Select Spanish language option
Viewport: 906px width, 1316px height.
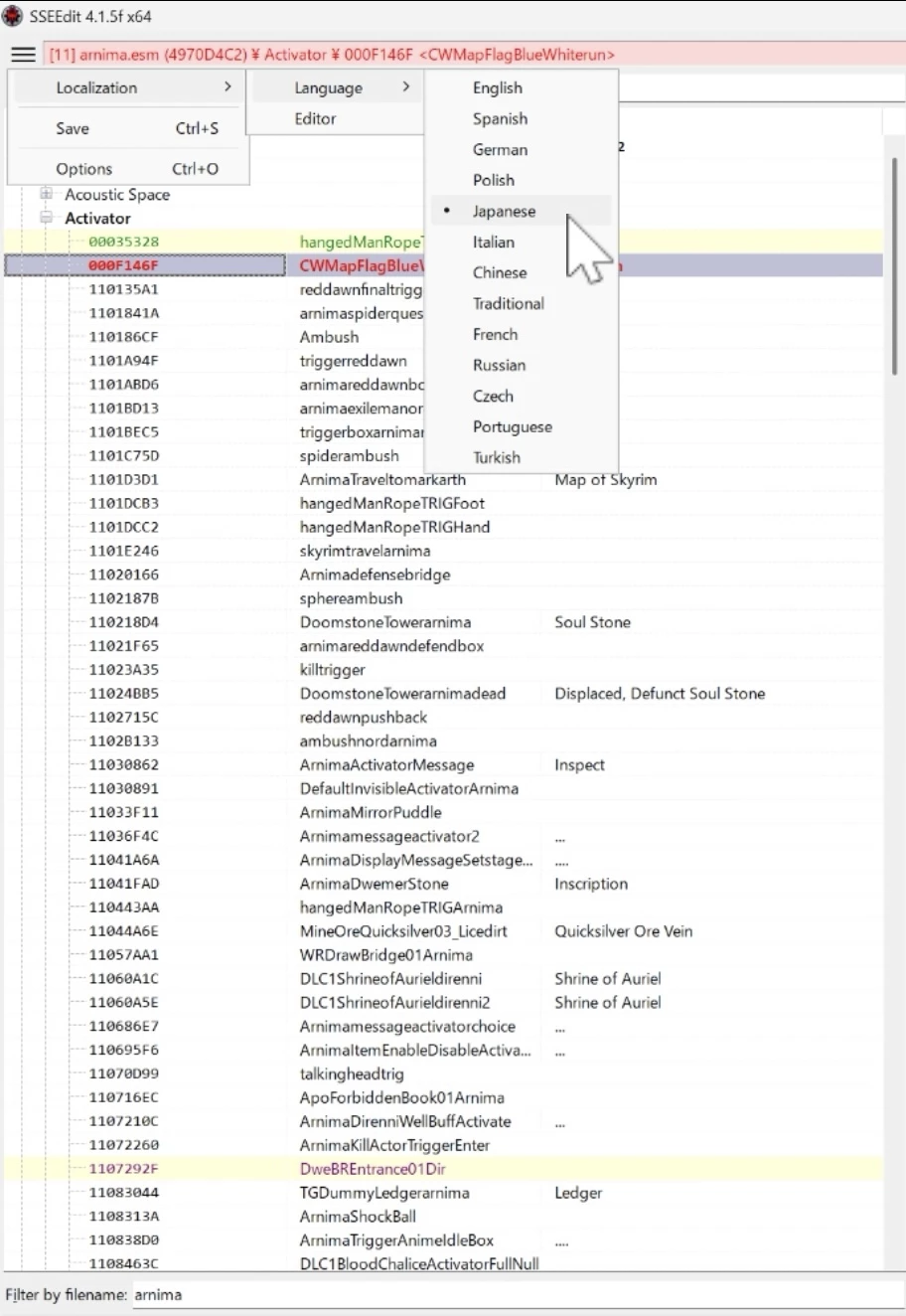(521, 118)
